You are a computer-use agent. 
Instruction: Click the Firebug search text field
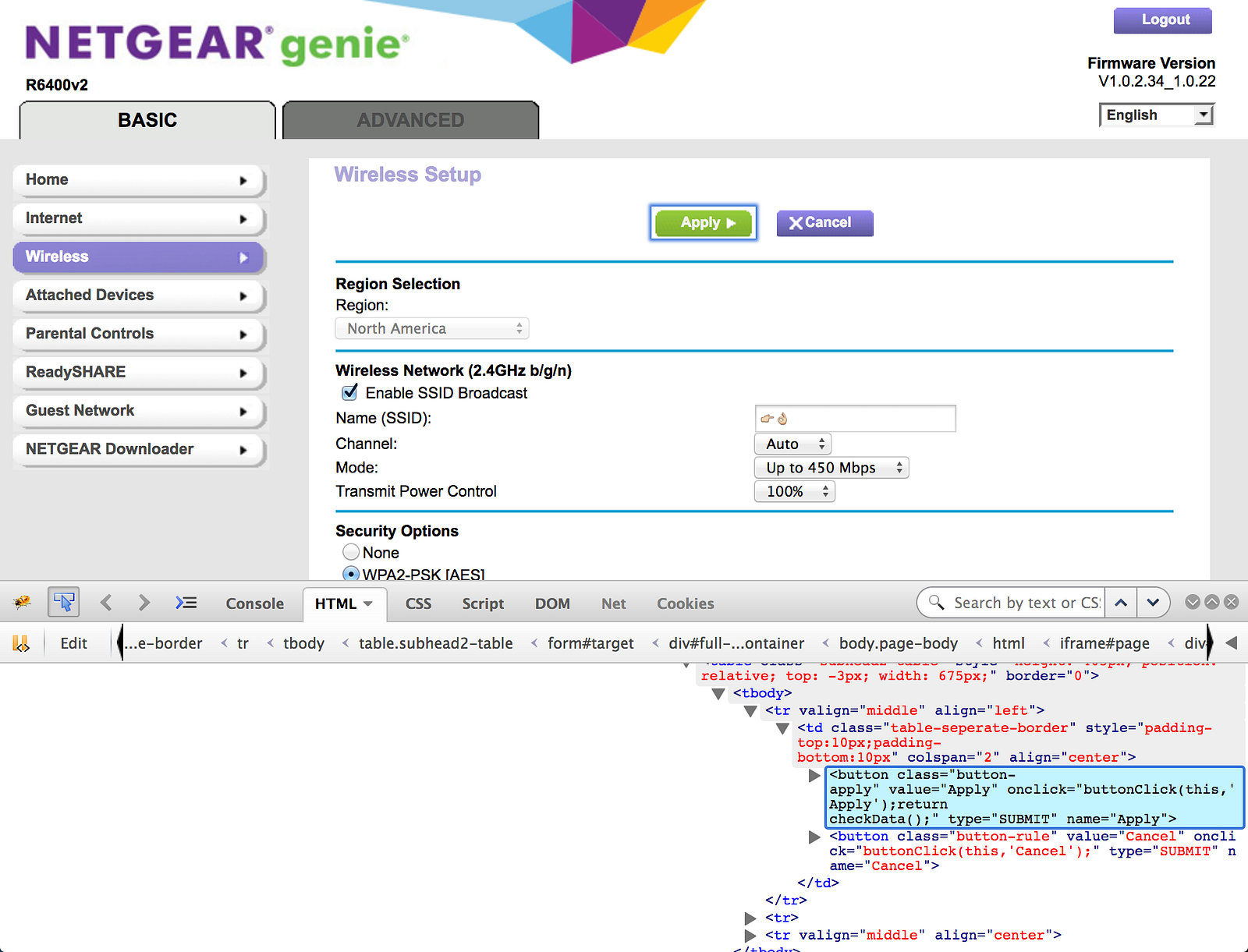click(x=1026, y=603)
